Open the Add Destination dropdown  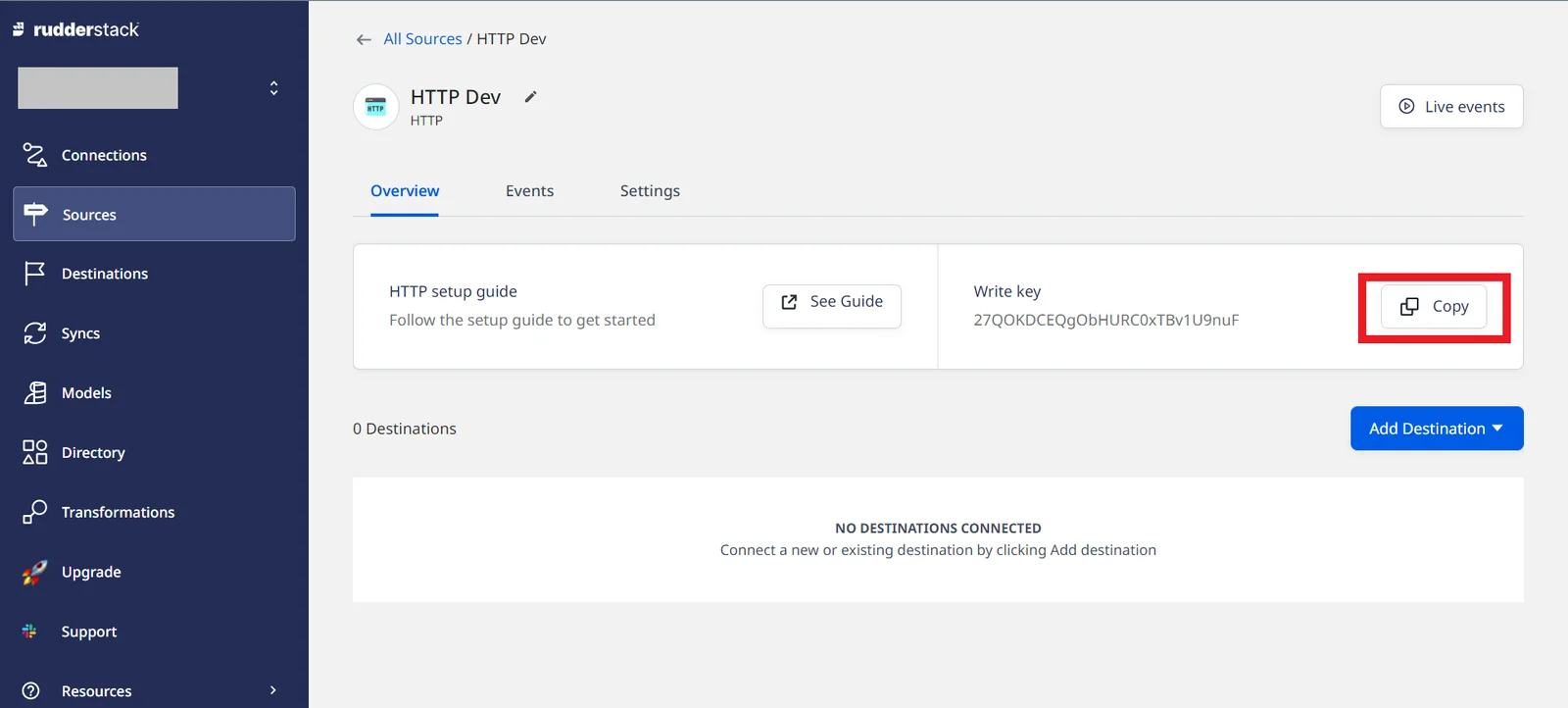pos(1437,429)
